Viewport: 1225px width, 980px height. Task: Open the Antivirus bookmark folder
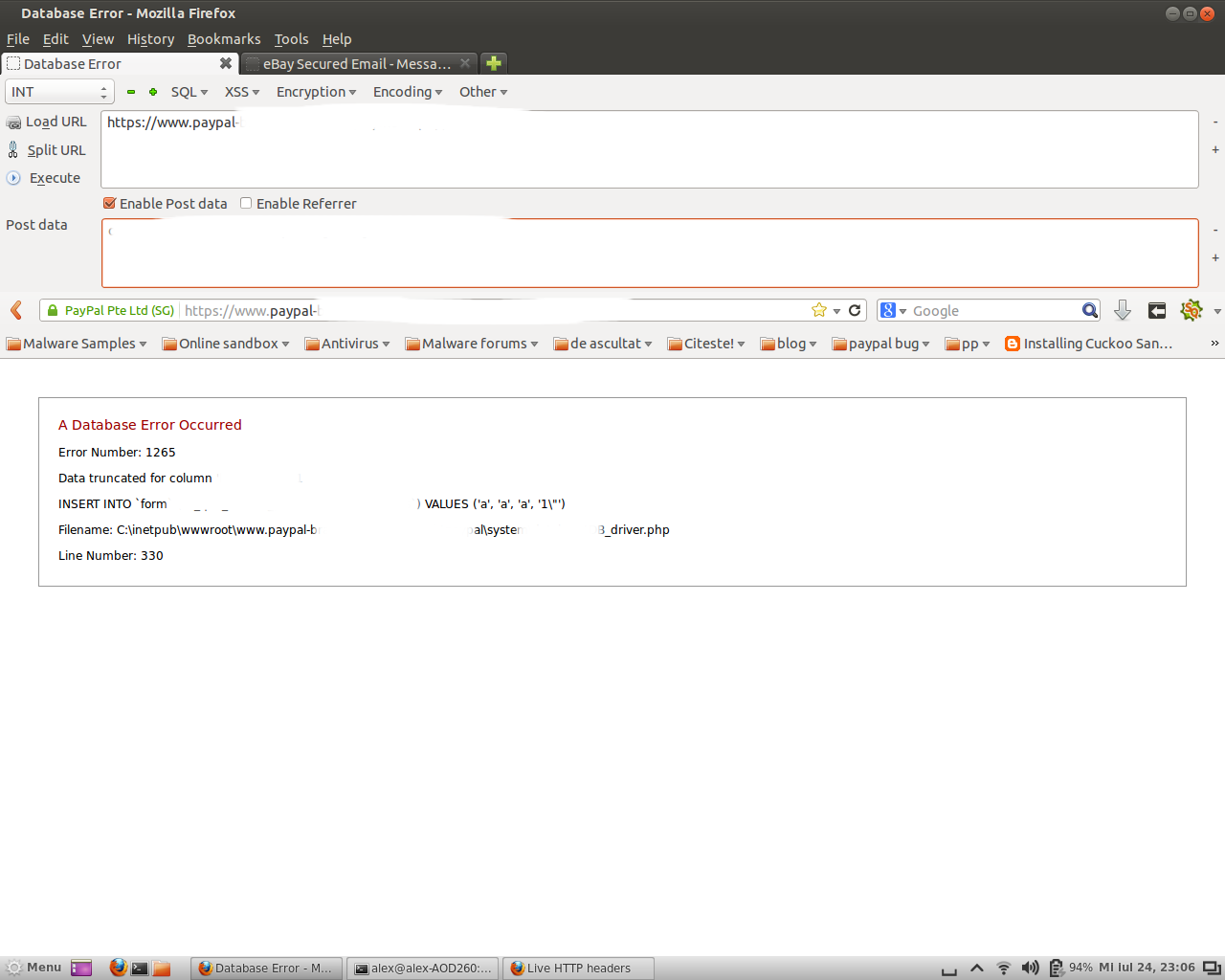[347, 344]
